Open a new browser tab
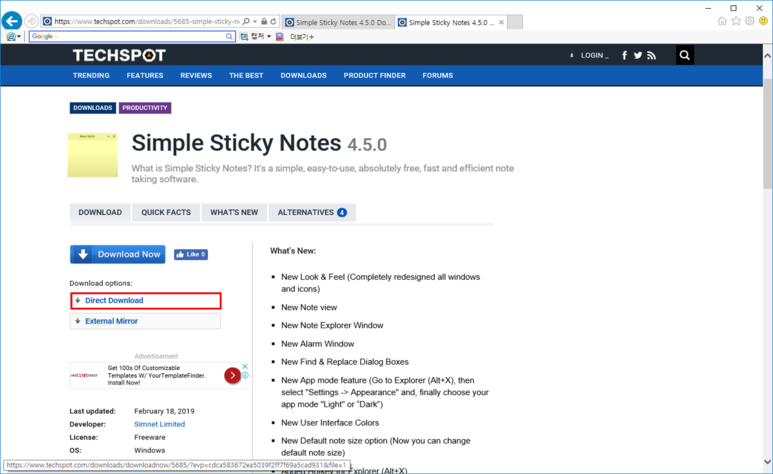 point(515,22)
